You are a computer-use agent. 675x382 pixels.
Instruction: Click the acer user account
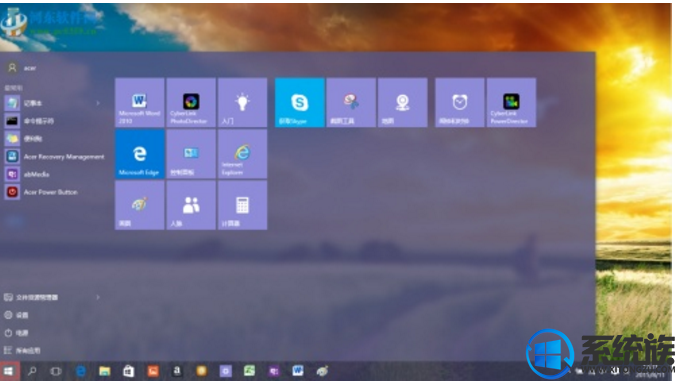(21, 68)
